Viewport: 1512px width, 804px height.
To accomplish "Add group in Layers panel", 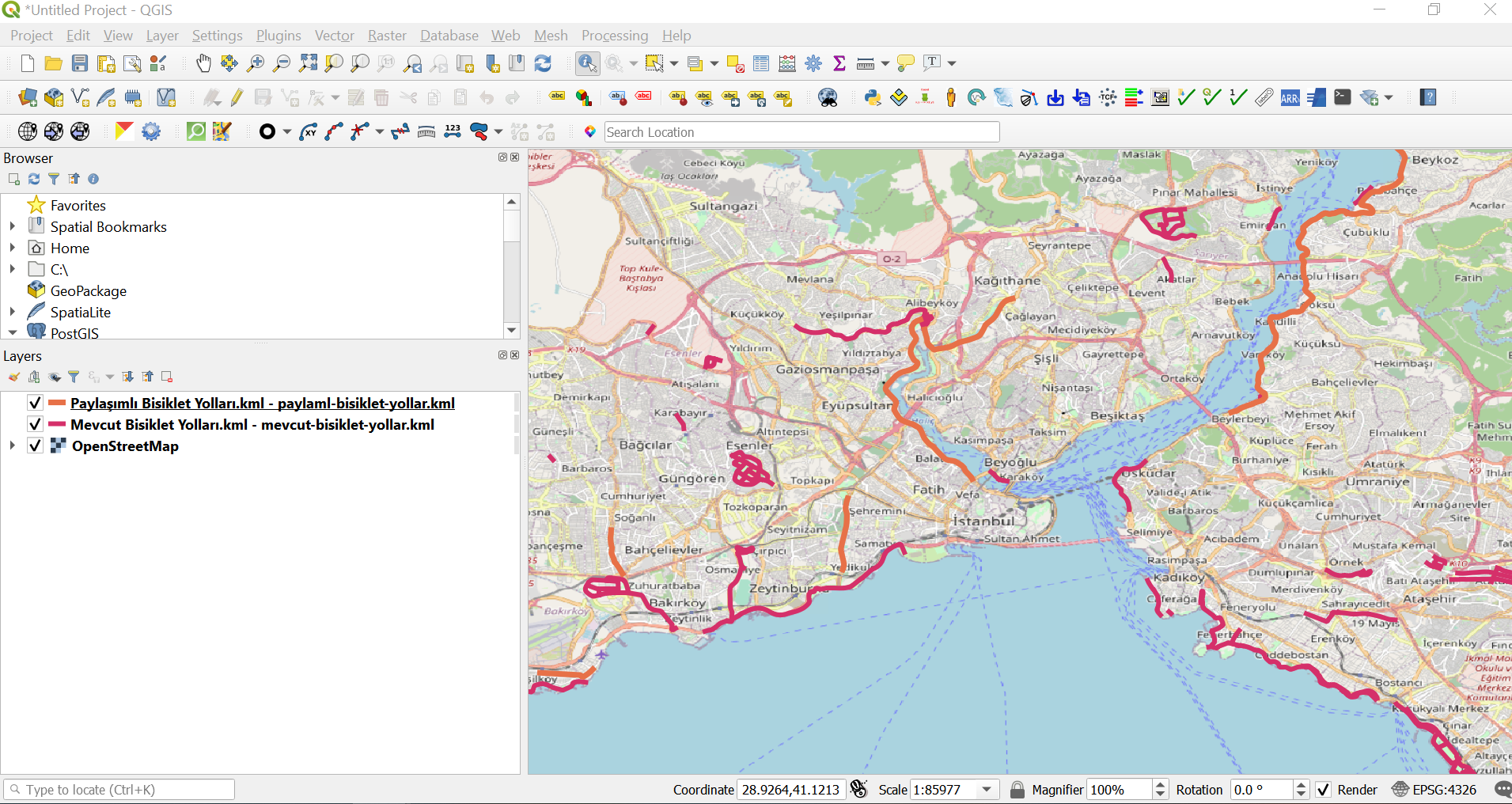I will tap(34, 377).
